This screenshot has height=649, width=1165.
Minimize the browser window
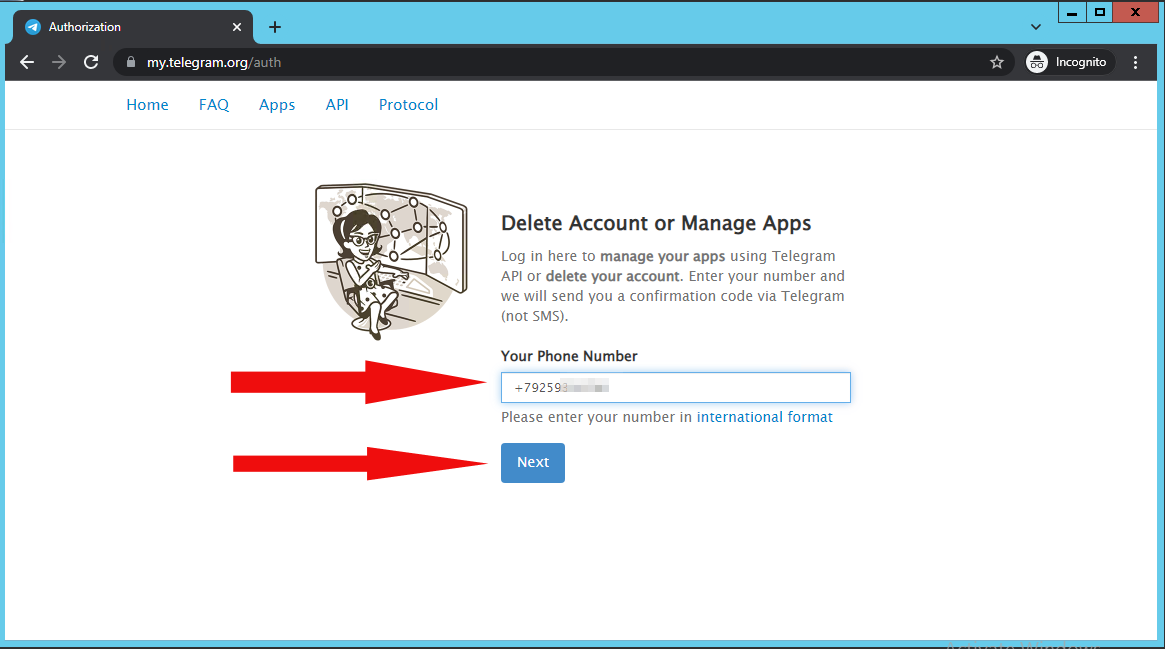pyautogui.click(x=1071, y=13)
